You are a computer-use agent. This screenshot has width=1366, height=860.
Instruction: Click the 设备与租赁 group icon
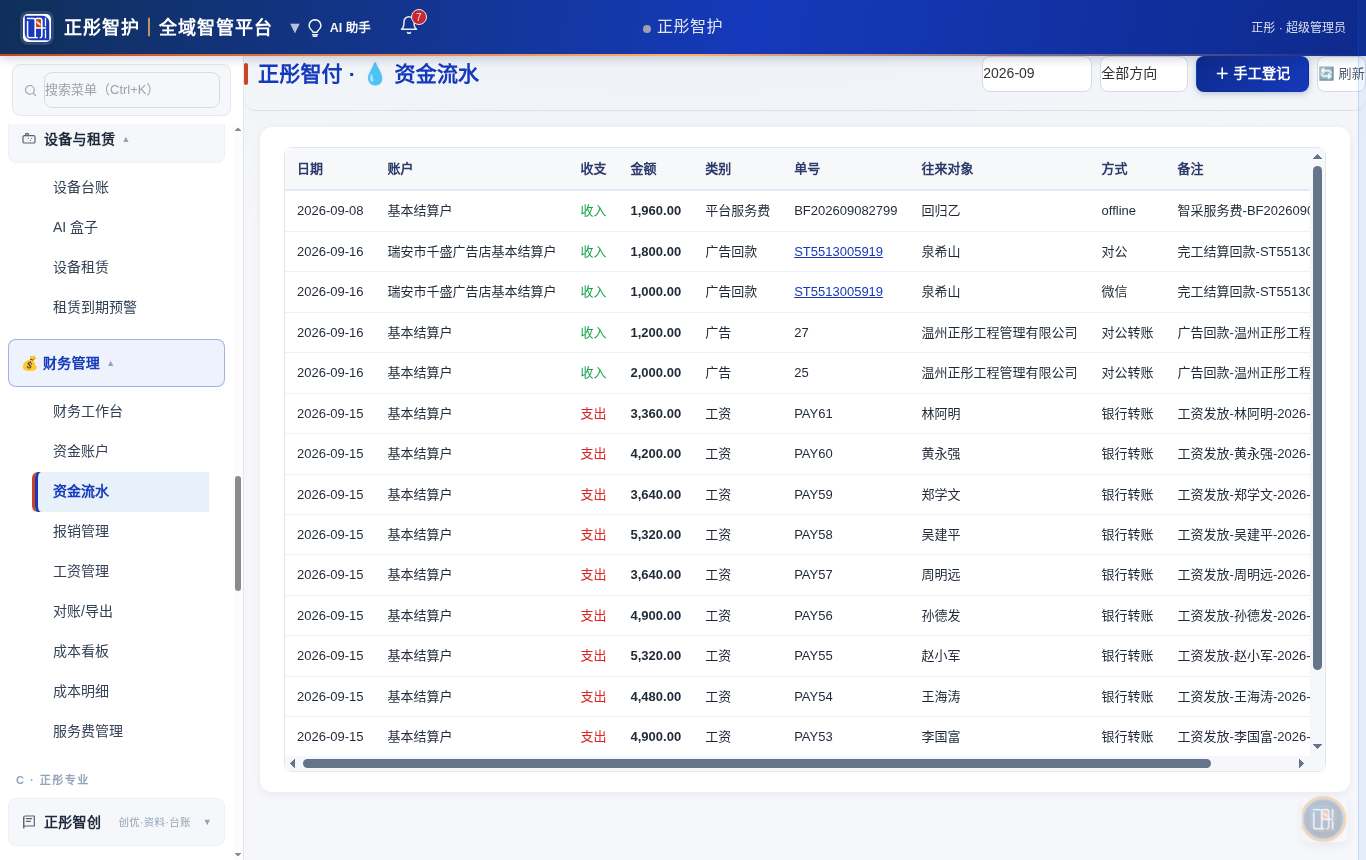click(29, 139)
